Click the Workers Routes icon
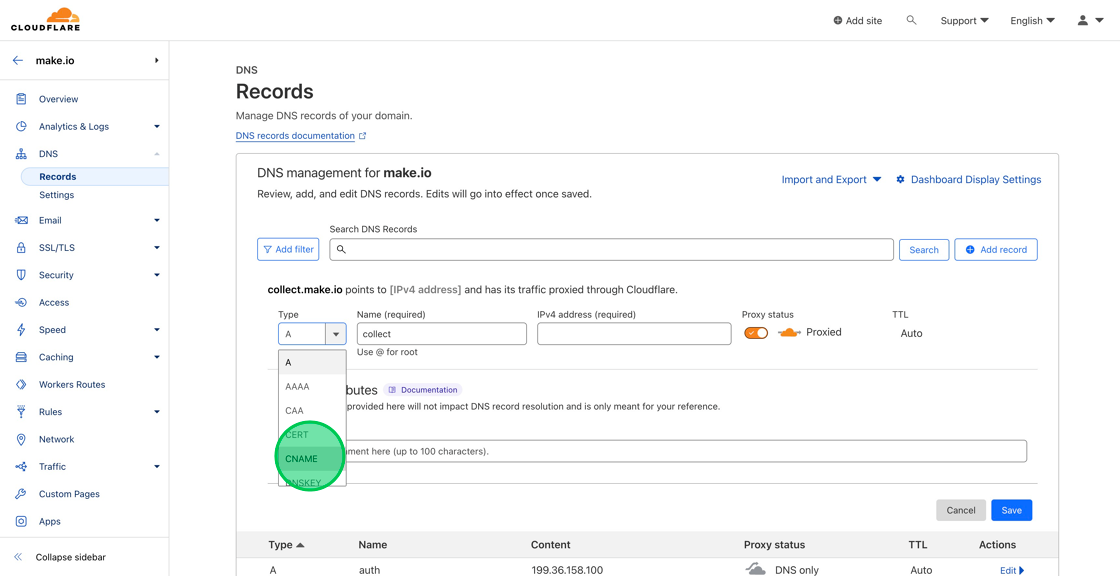The height and width of the screenshot is (576, 1120). pyautogui.click(x=22, y=384)
